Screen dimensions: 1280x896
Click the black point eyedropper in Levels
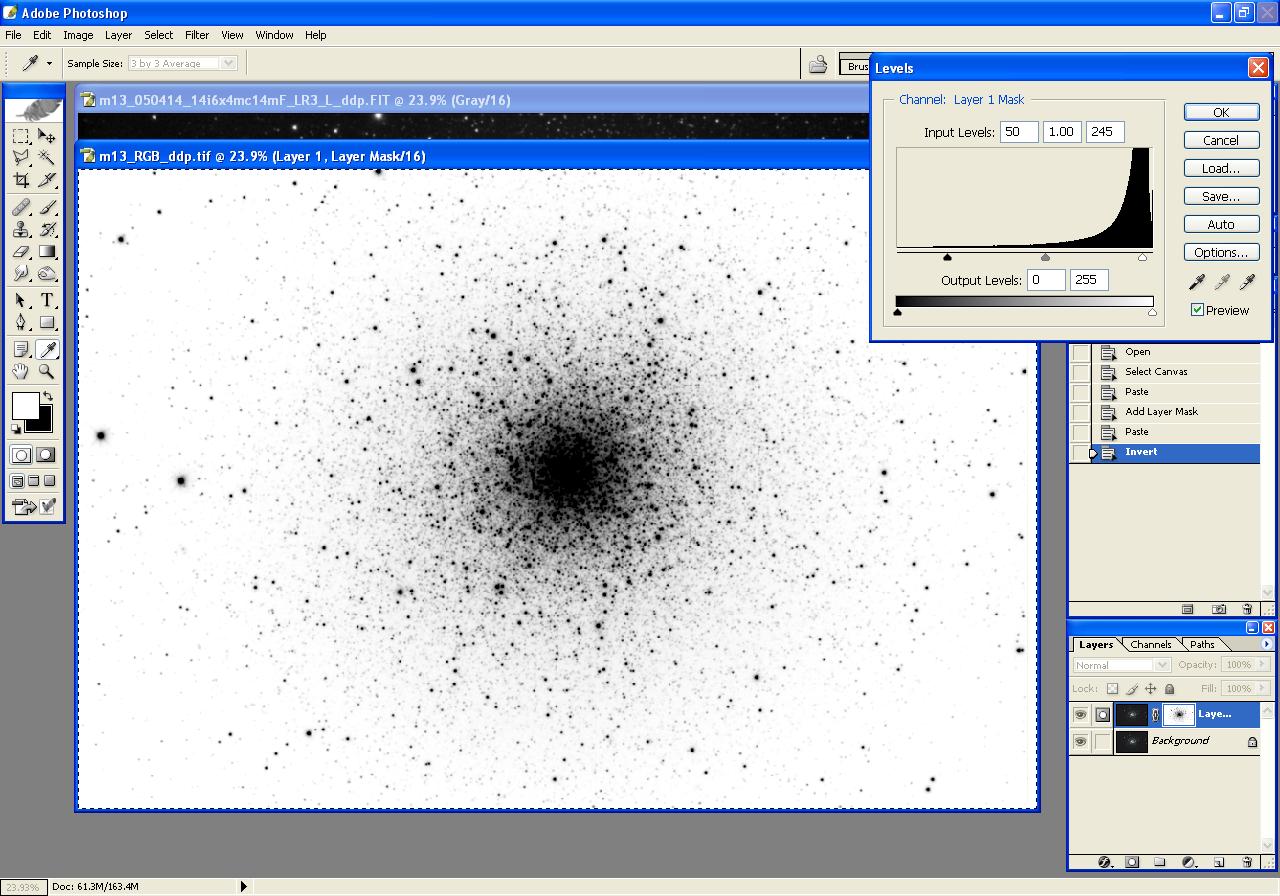point(1197,284)
